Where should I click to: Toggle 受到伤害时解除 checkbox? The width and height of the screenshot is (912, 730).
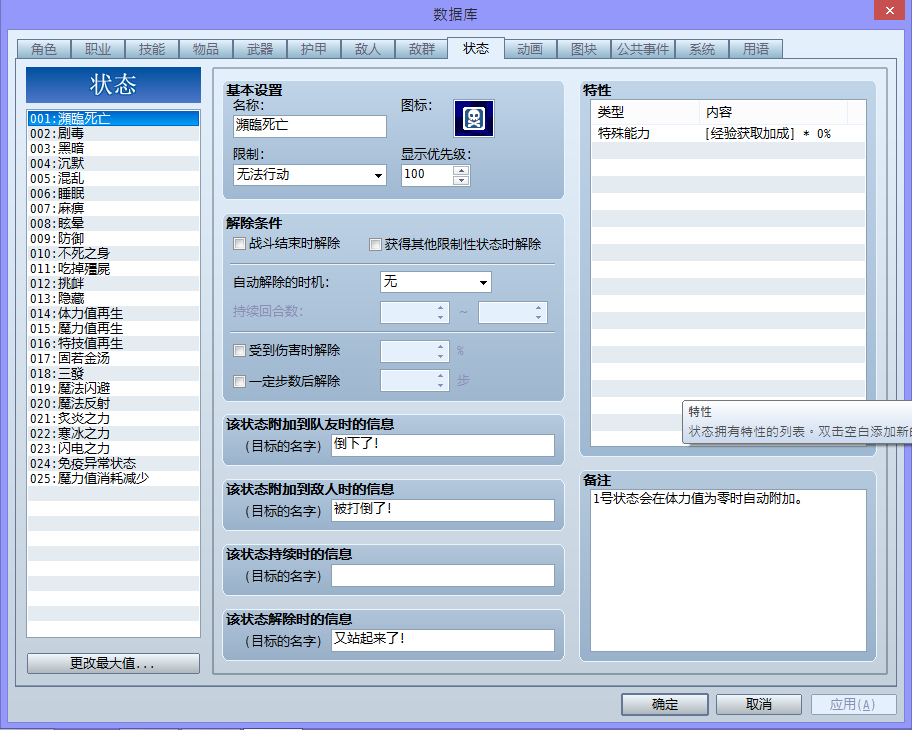point(239,350)
